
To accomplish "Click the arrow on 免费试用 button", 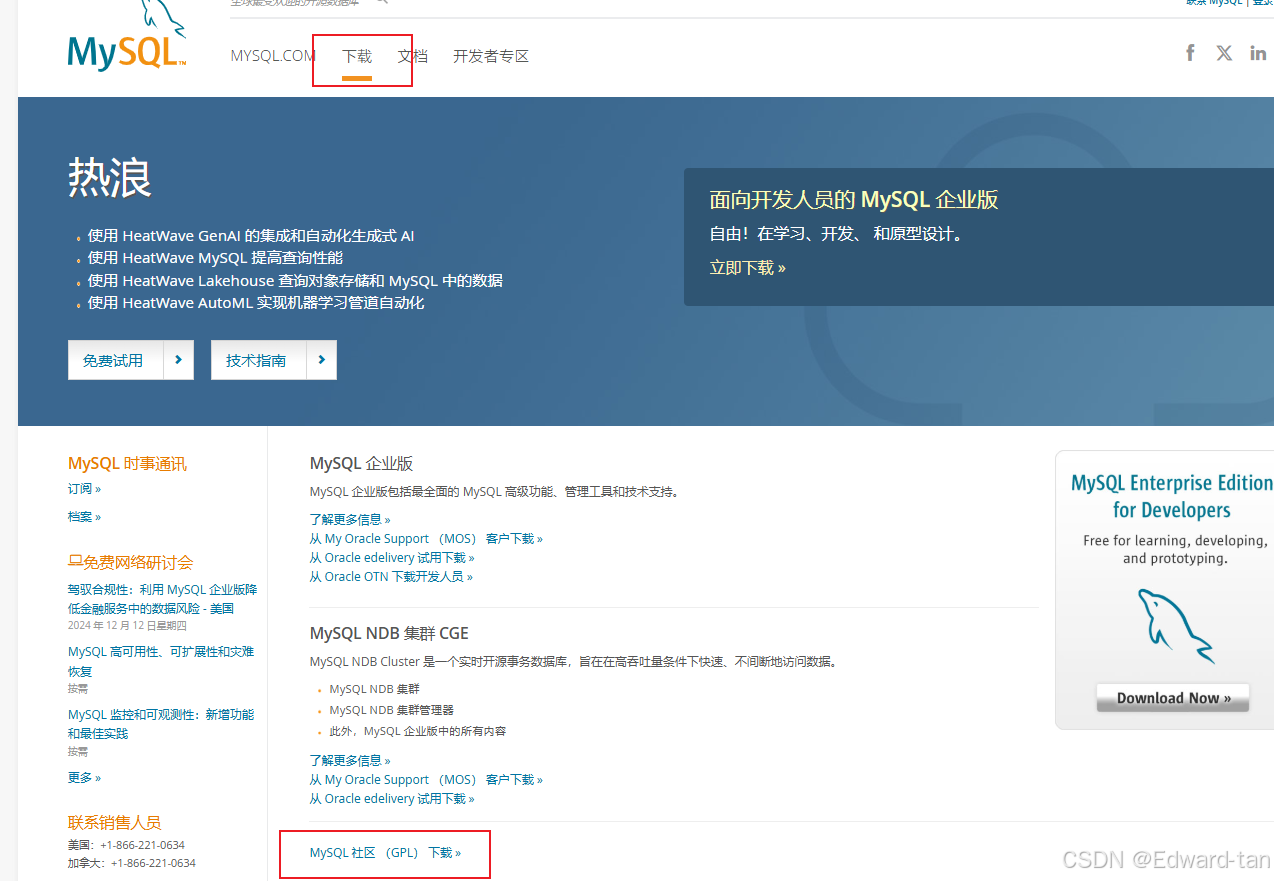I will point(178,360).
